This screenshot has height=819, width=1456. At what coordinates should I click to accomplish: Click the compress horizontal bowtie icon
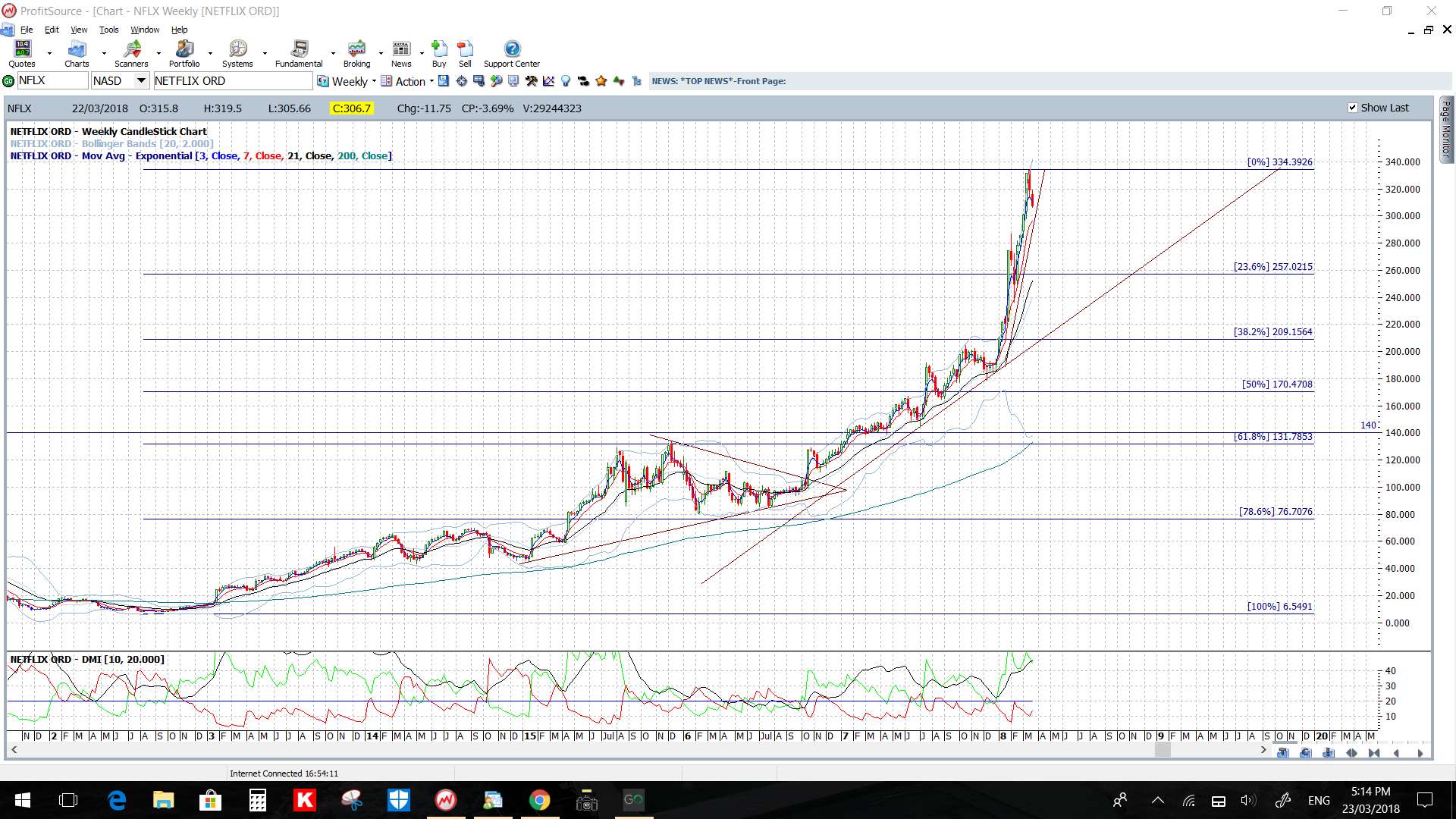point(1374,753)
